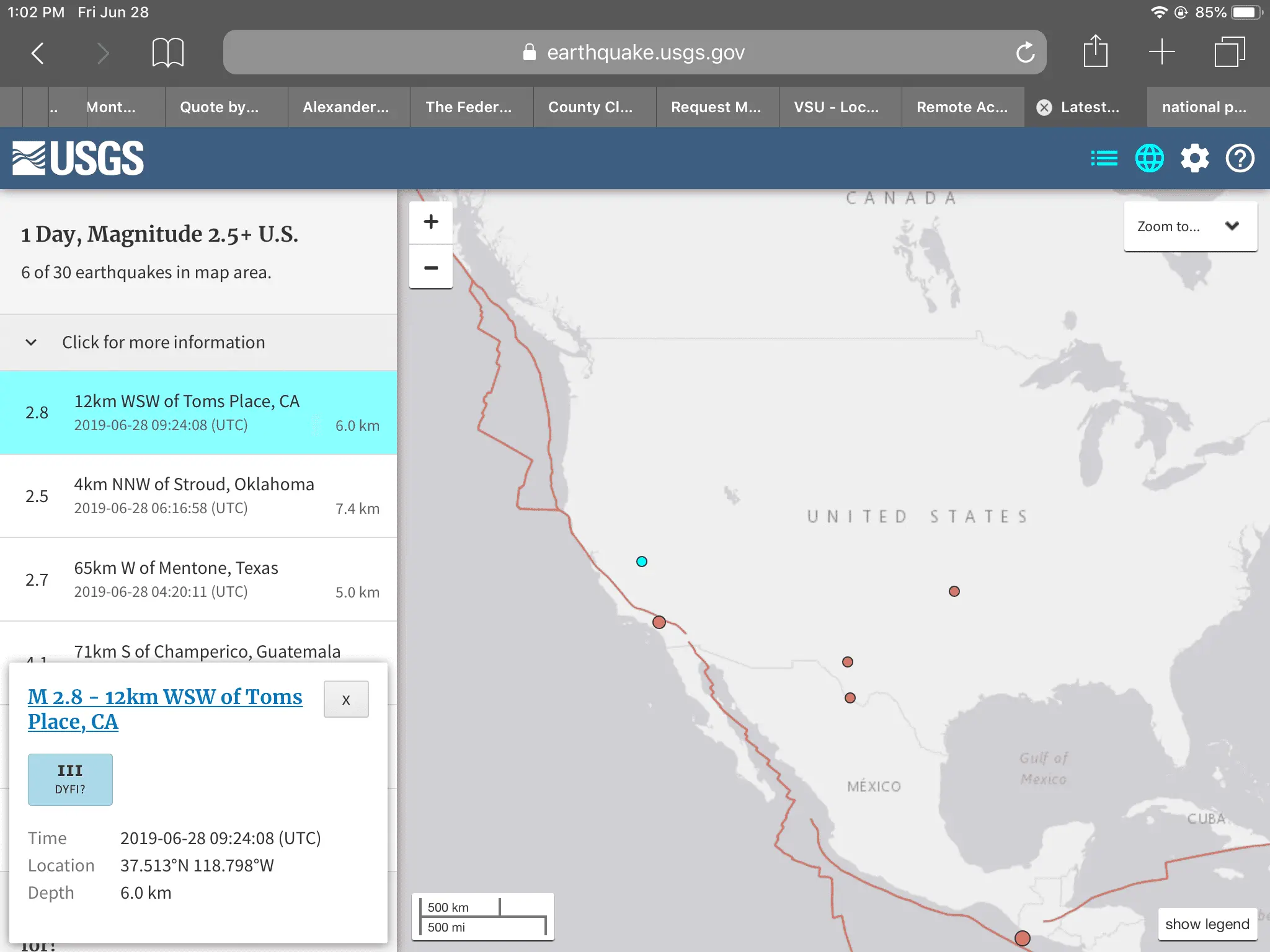1270x952 pixels.
Task: Switch to the national p... tab
Action: [x=1204, y=107]
